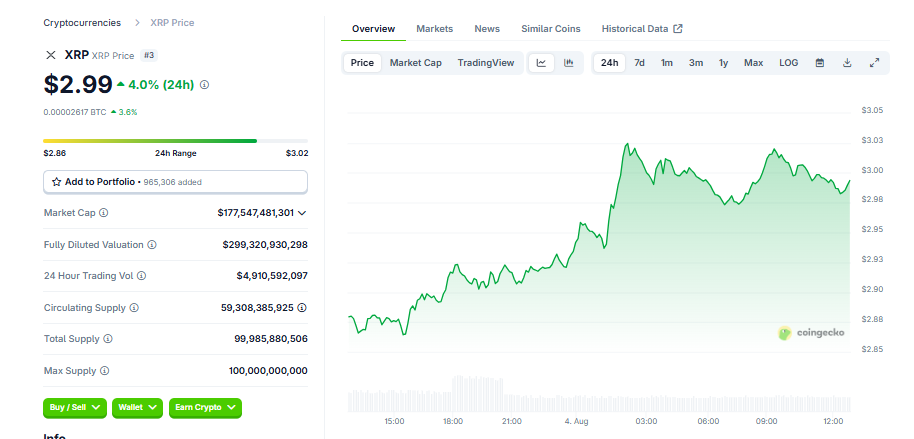Select the candlestick chart view icon
This screenshot has height=439, width=914.
[569, 63]
